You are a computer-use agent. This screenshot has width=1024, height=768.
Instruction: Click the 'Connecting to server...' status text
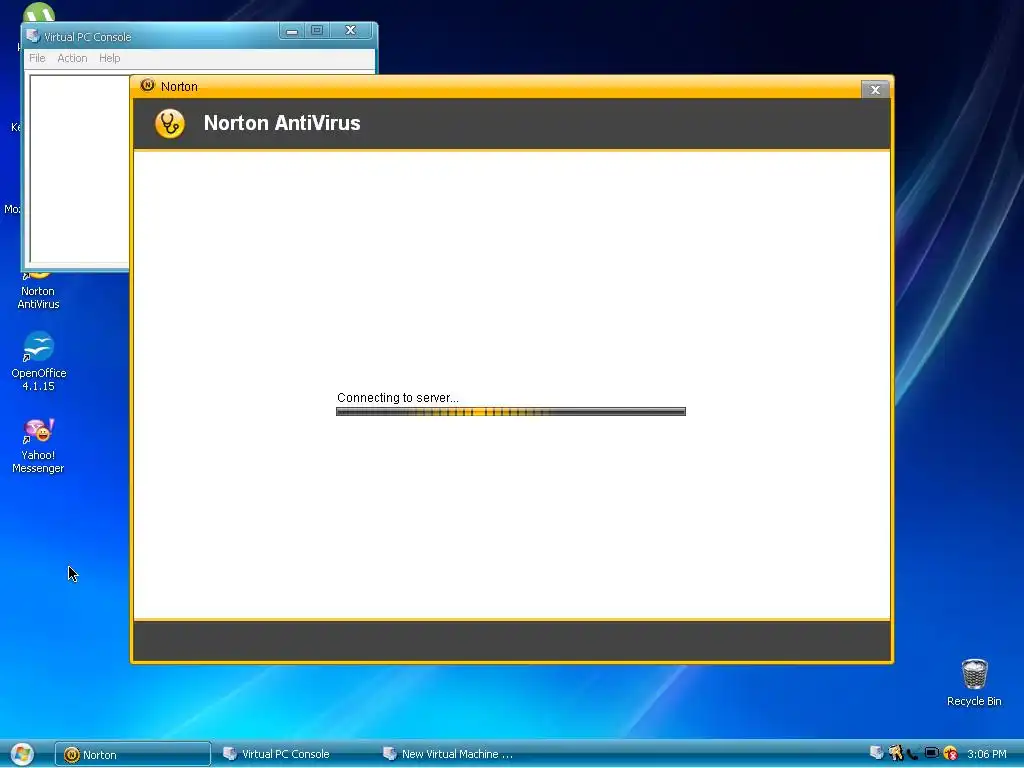click(x=398, y=398)
